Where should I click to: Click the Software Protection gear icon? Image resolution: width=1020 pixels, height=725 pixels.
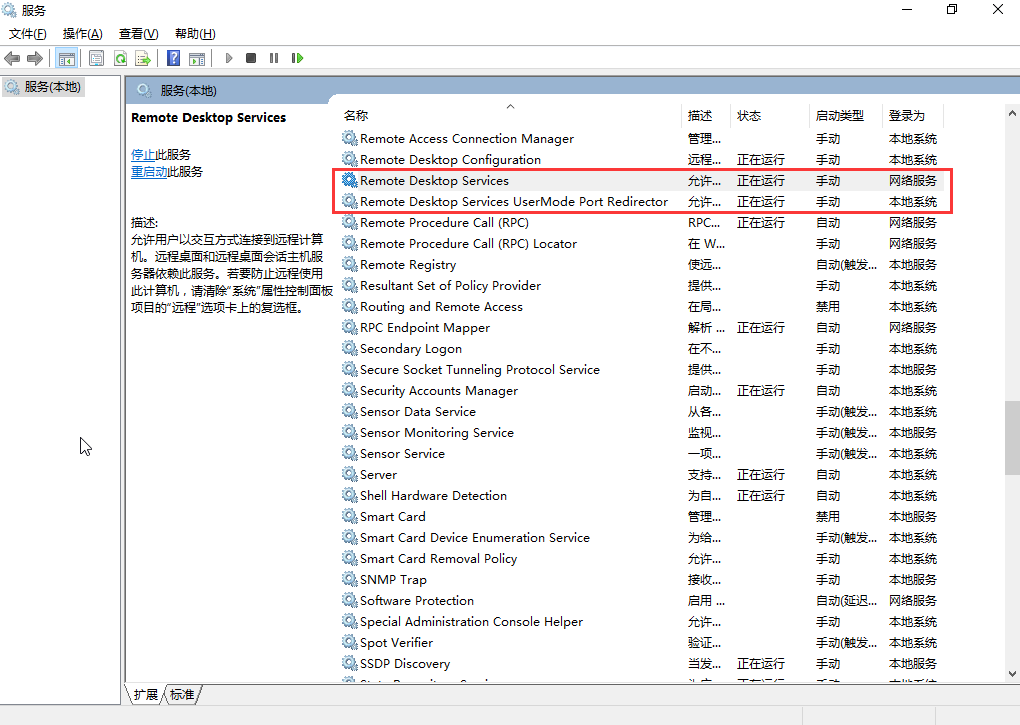click(x=350, y=600)
